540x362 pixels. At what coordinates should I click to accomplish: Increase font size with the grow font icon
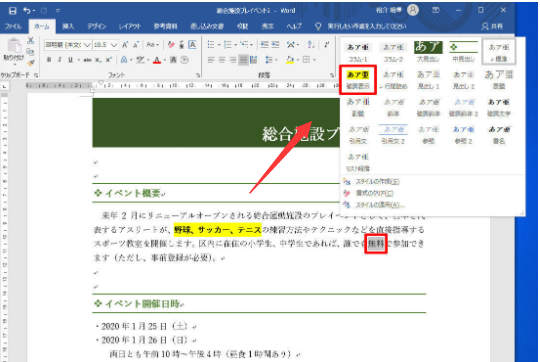tap(125, 45)
